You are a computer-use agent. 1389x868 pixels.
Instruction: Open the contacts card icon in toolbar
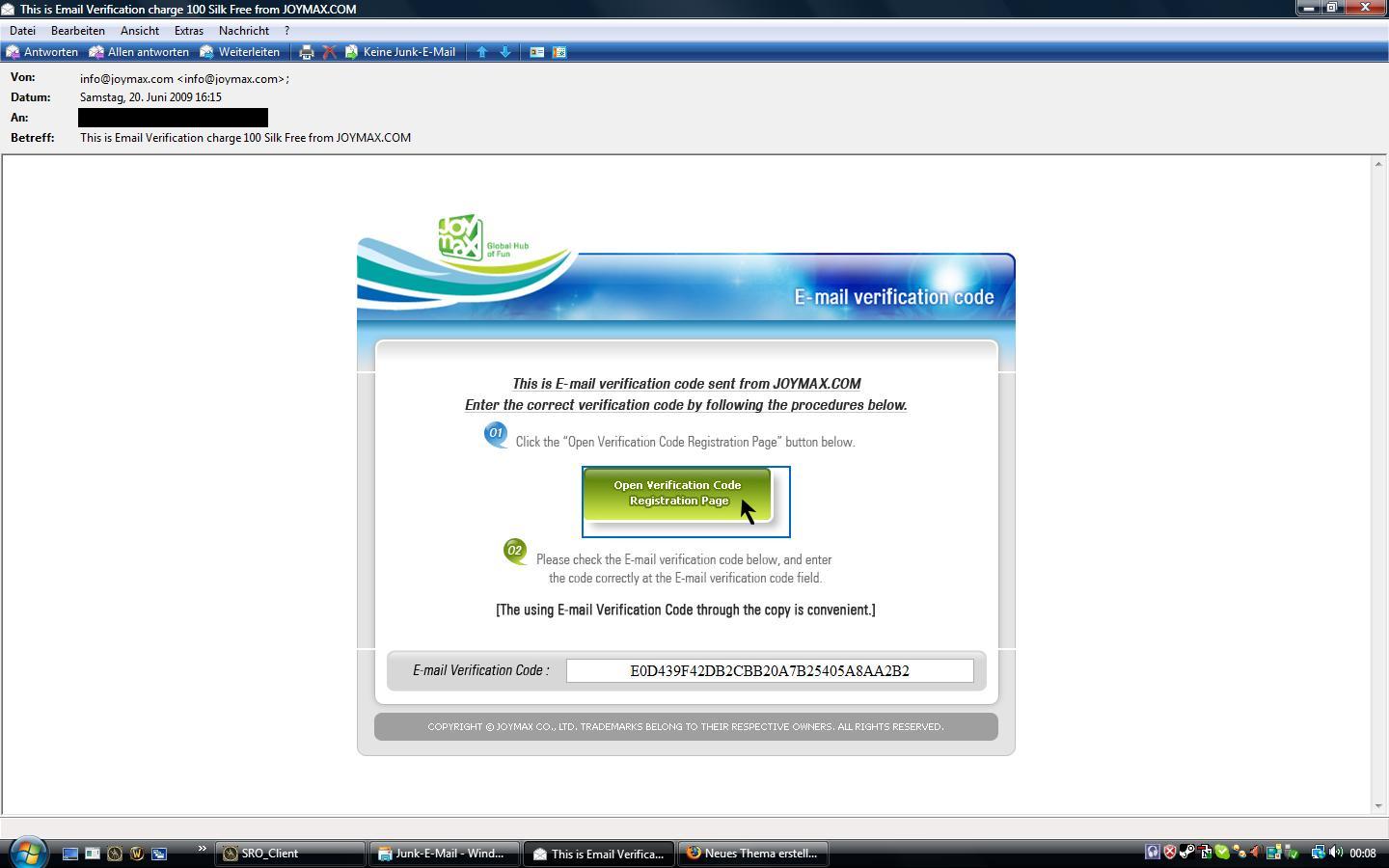pos(537,52)
